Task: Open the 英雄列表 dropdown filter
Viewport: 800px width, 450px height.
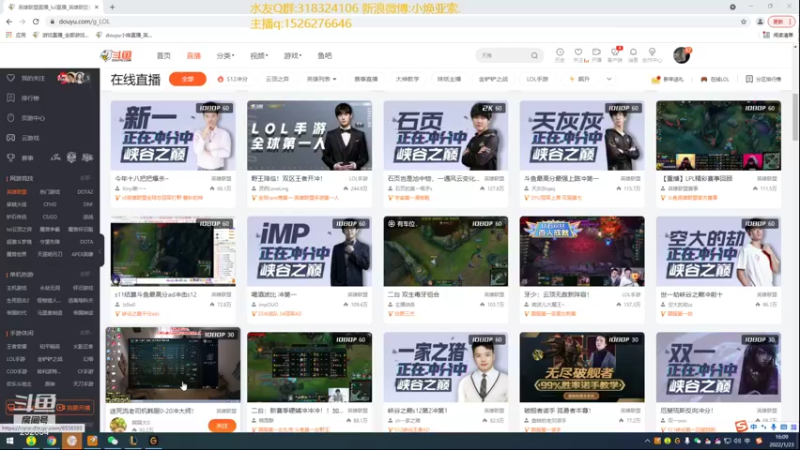Action: click(x=321, y=79)
